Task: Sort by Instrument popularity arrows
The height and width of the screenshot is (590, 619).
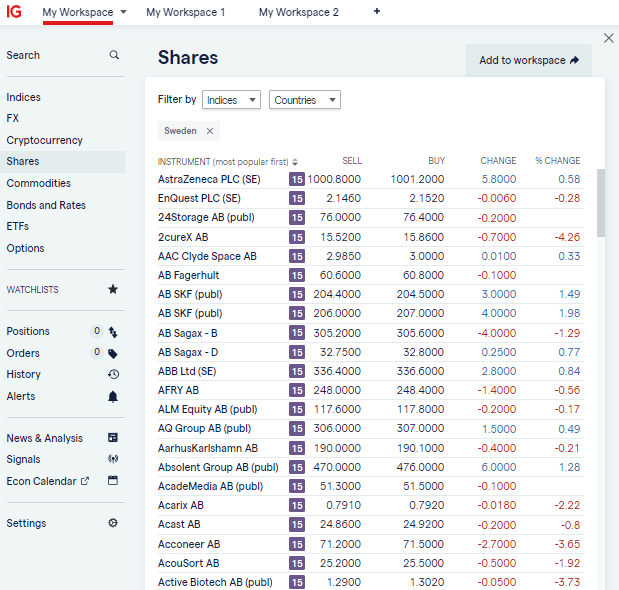Action: click(295, 162)
